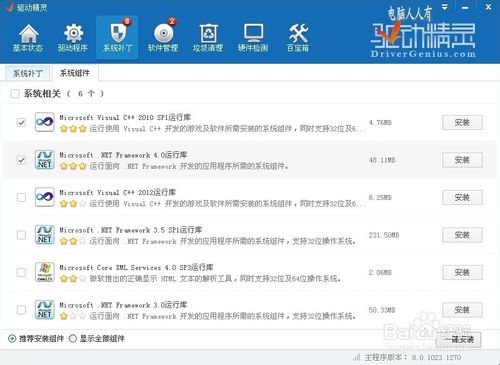Click the 6.25MB size value
Viewport: 500px width, 365px height.
coord(380,197)
